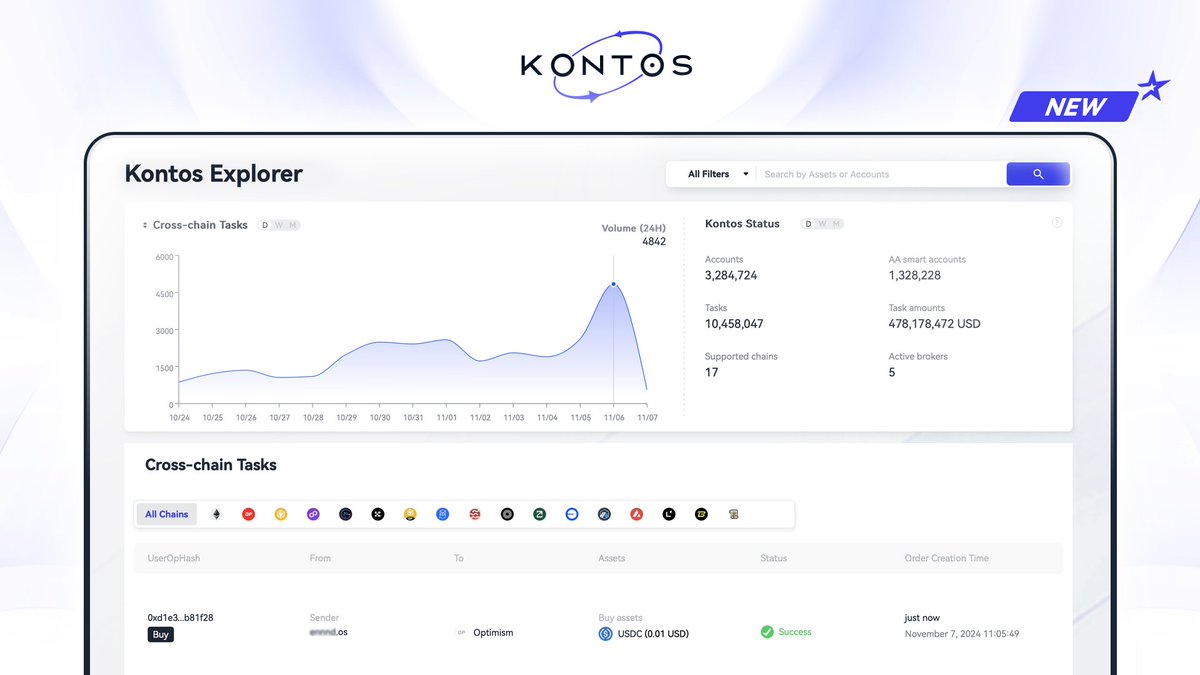Viewport: 1200px width, 675px height.
Task: Click the UserOpHash column header
Action: (x=174, y=558)
